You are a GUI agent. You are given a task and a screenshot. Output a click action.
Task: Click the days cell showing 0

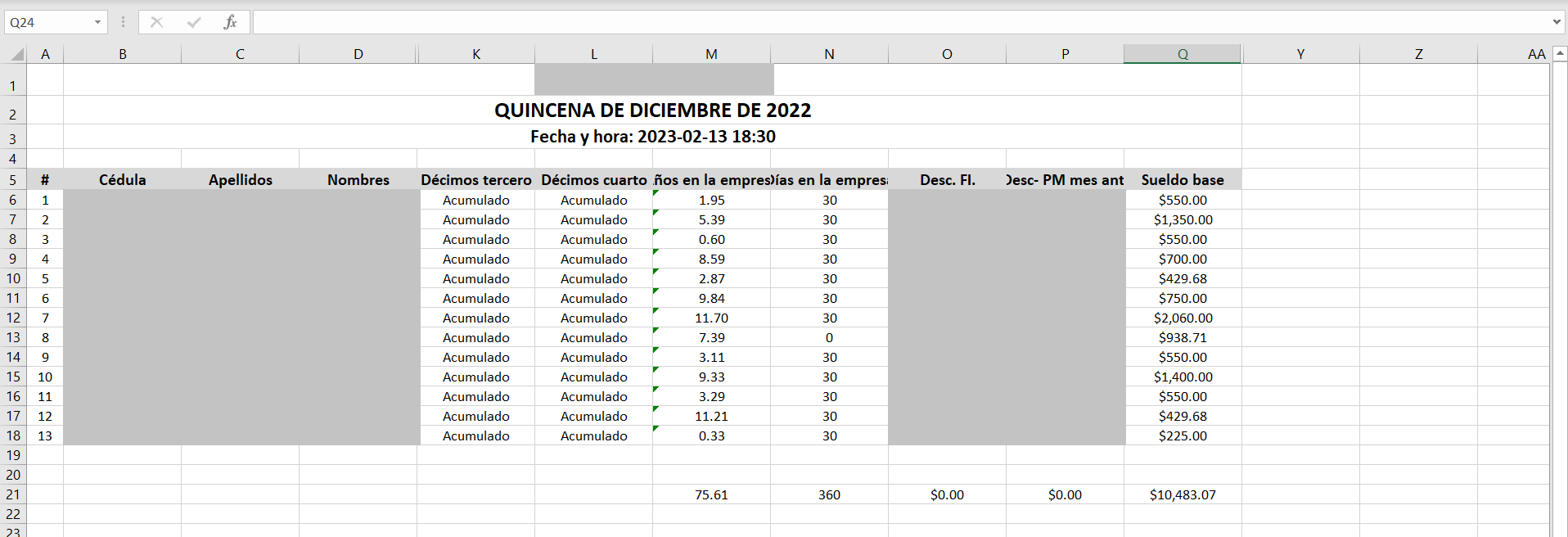(830, 337)
